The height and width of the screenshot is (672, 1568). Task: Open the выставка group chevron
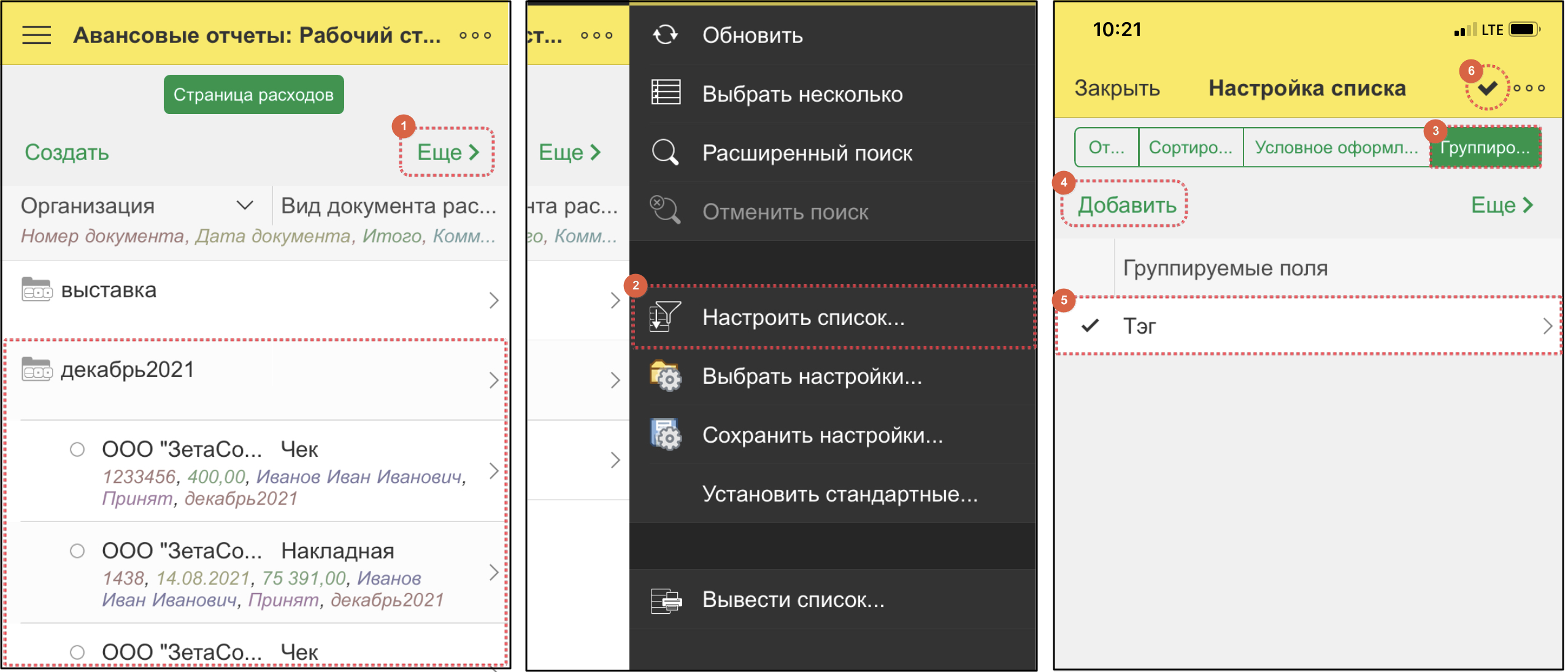pos(494,300)
